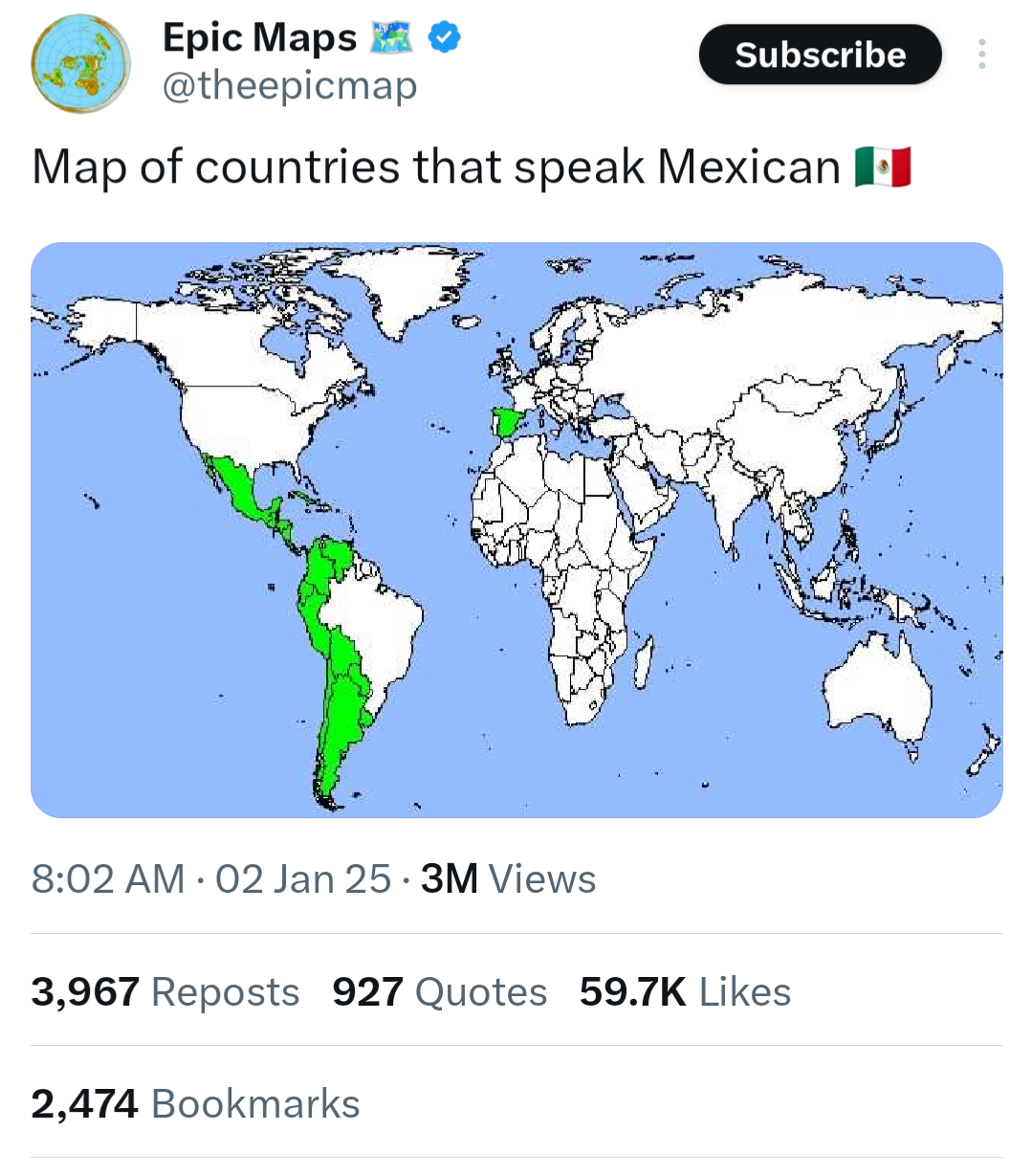This screenshot has width=1033, height=1176.
Task: Show the 3,967 Reposts list
Action: [x=165, y=992]
